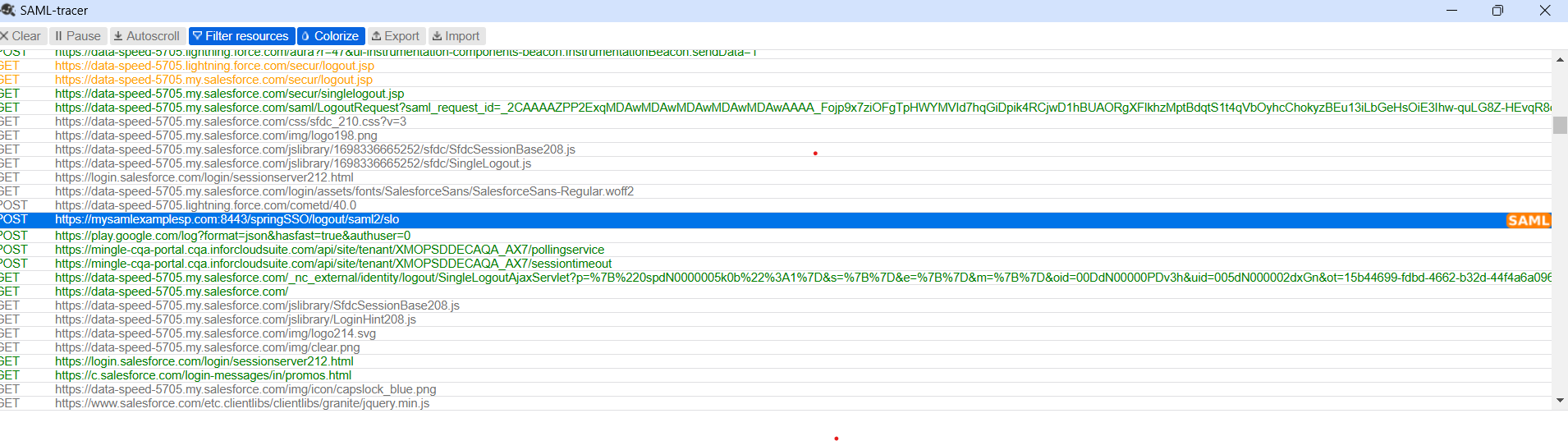The height and width of the screenshot is (441, 1568).
Task: Select the c.salesforce.com login-messages promos.html request
Action: (776, 375)
